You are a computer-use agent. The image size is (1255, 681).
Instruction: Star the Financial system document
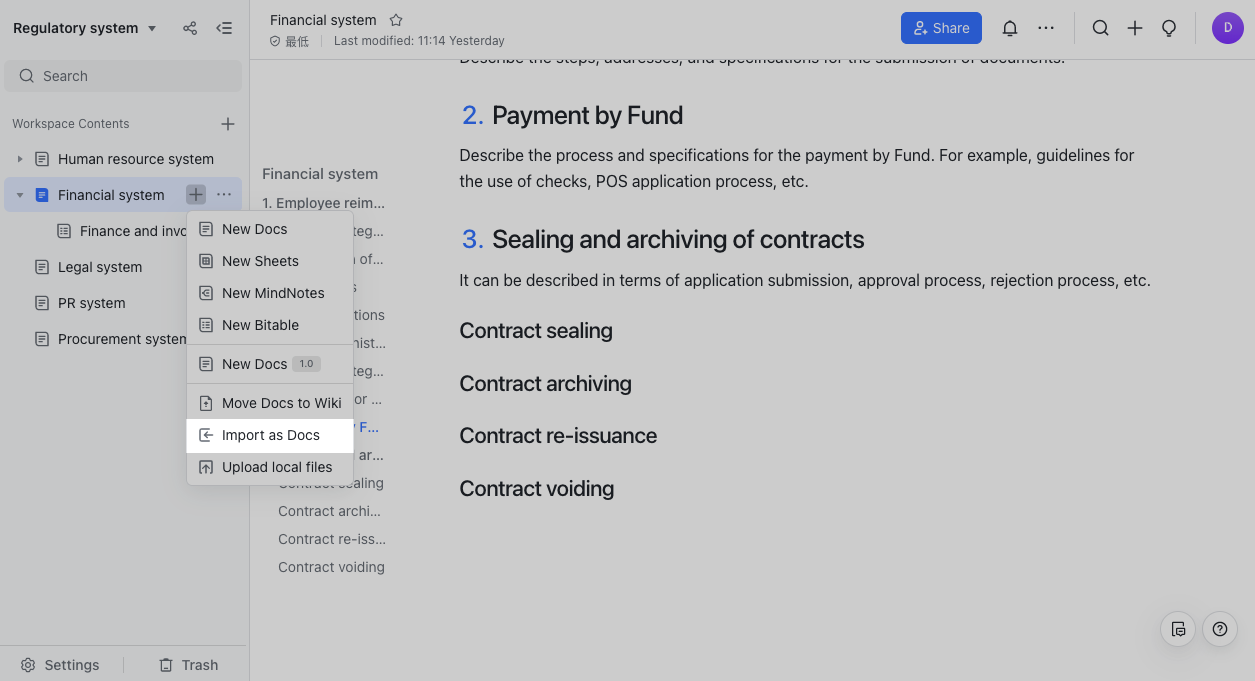(396, 20)
